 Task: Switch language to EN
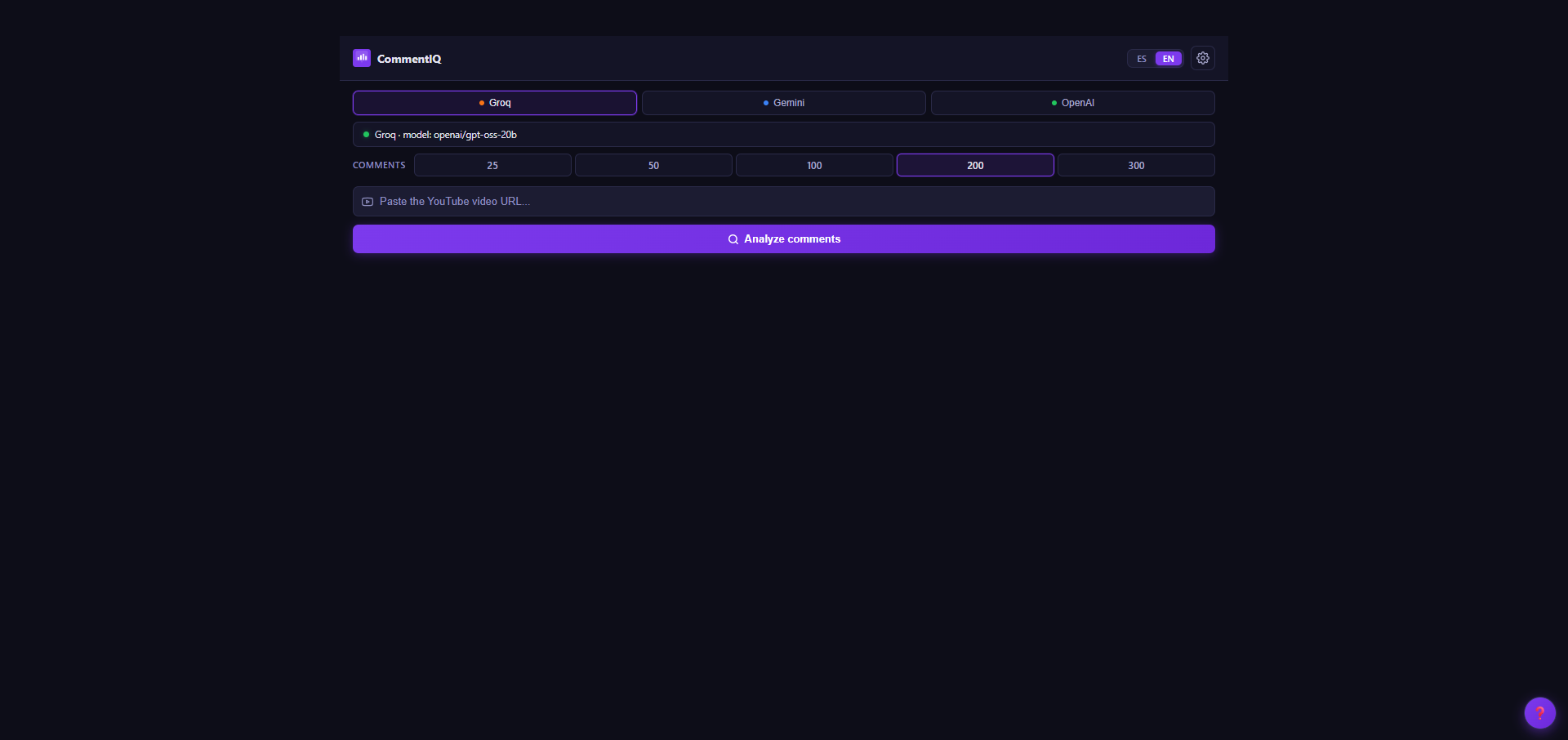pos(1169,59)
